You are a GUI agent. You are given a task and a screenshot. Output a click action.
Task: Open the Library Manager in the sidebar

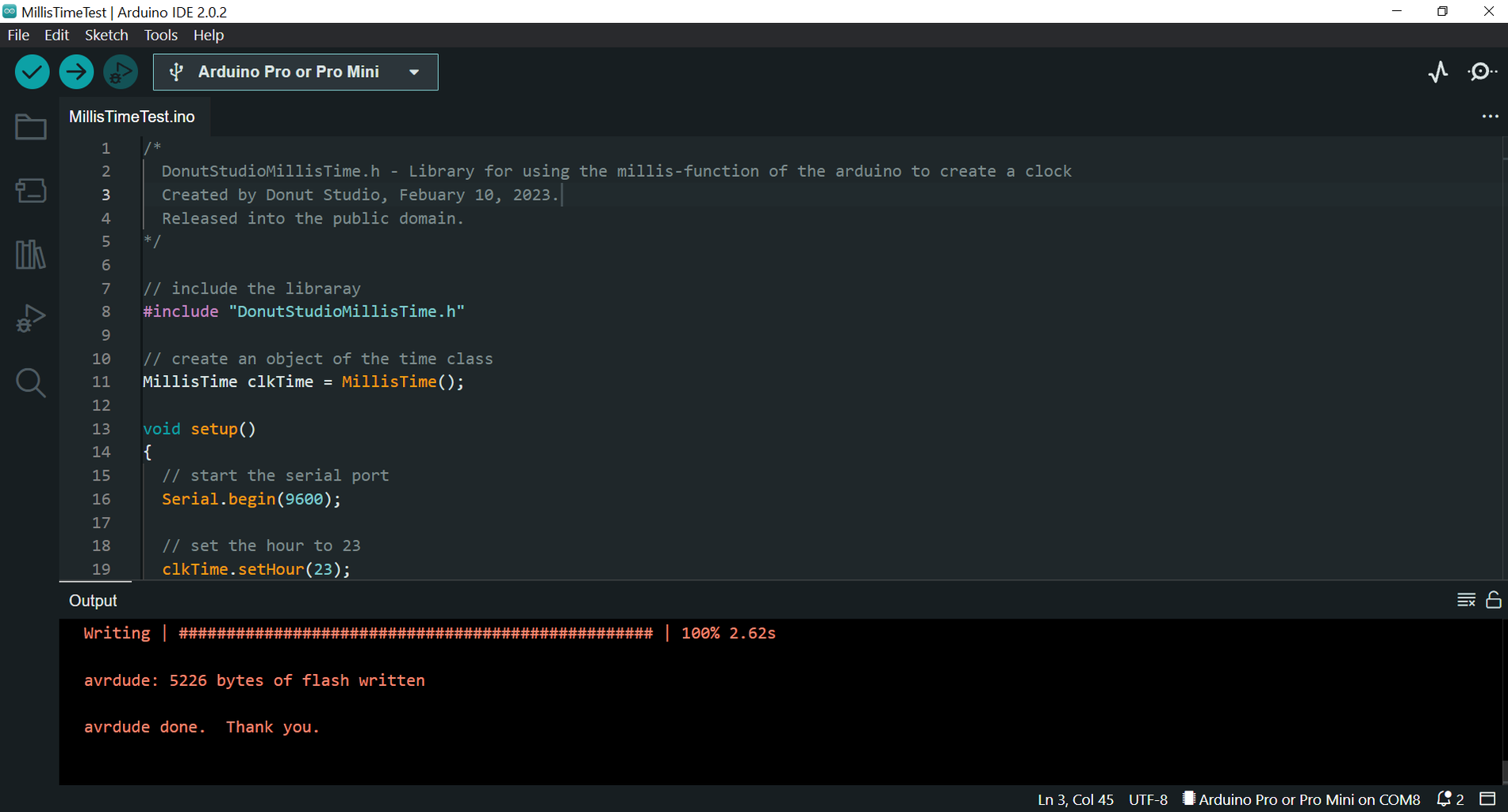pyautogui.click(x=30, y=254)
